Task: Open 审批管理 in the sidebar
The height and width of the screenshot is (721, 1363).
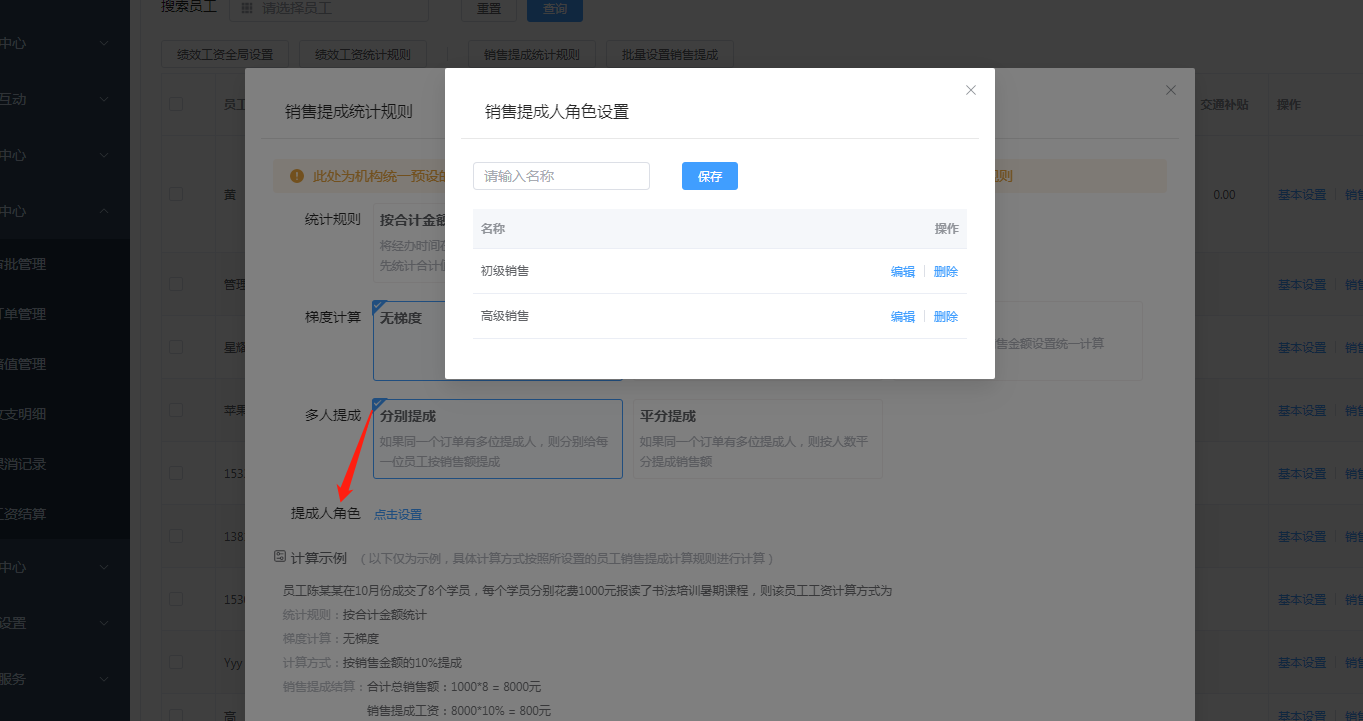Action: click(22, 264)
